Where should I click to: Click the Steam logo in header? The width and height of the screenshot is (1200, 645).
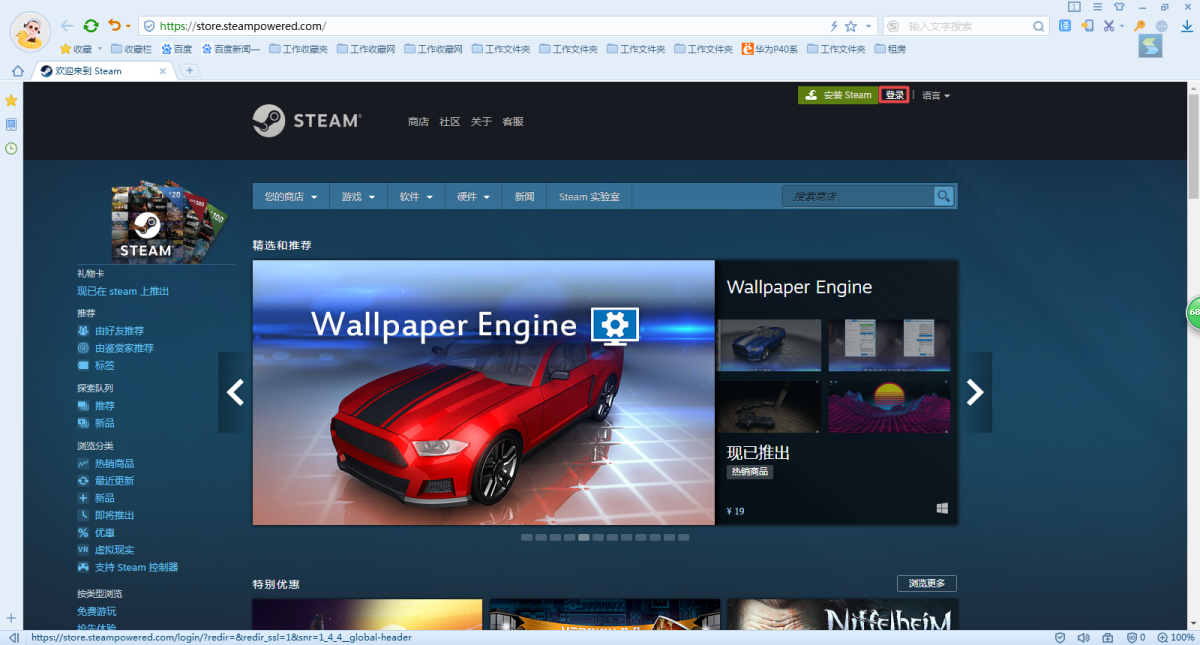coord(306,121)
